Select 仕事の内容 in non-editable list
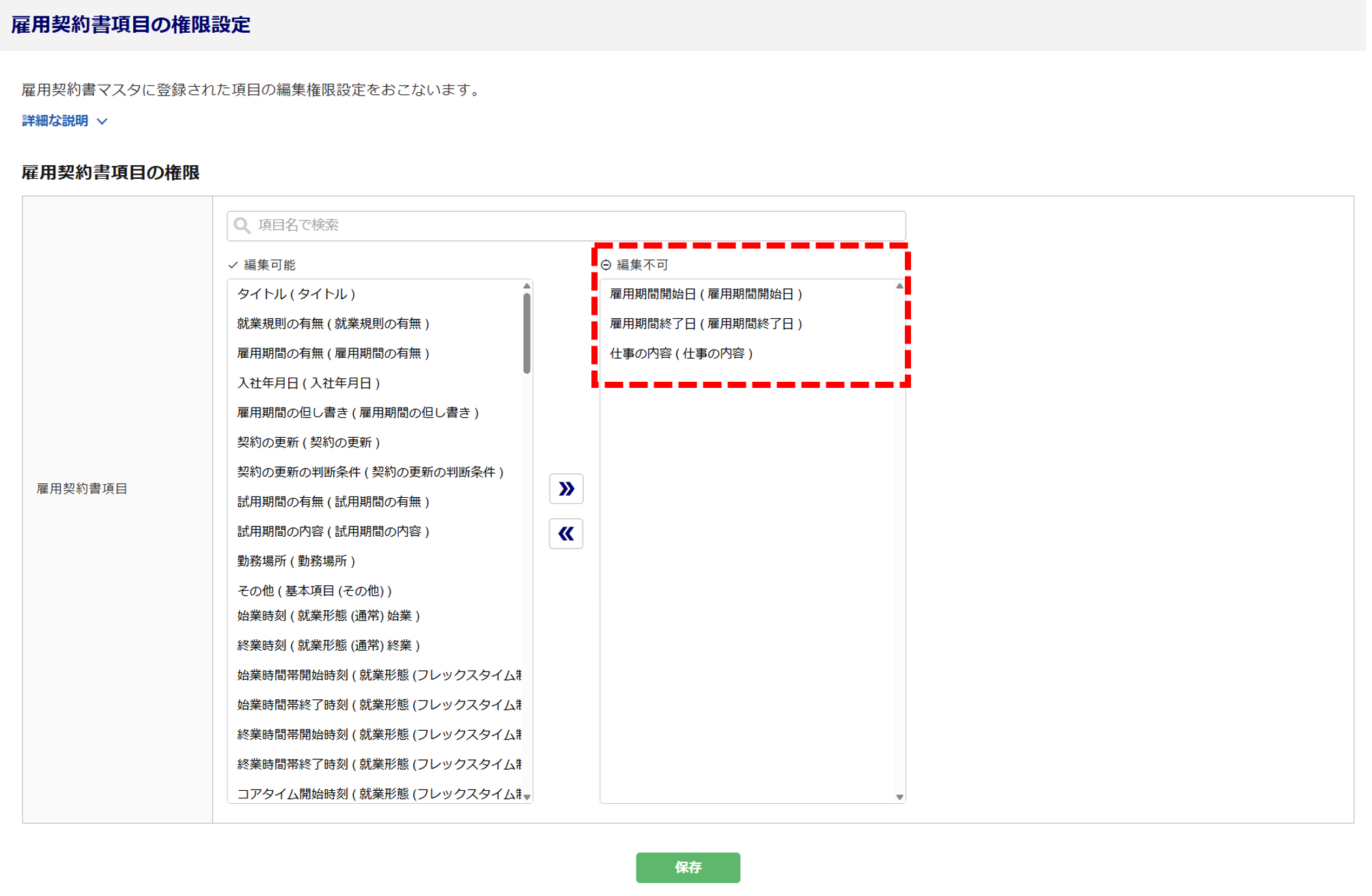Screen dimensions: 1372x896 pos(681,353)
